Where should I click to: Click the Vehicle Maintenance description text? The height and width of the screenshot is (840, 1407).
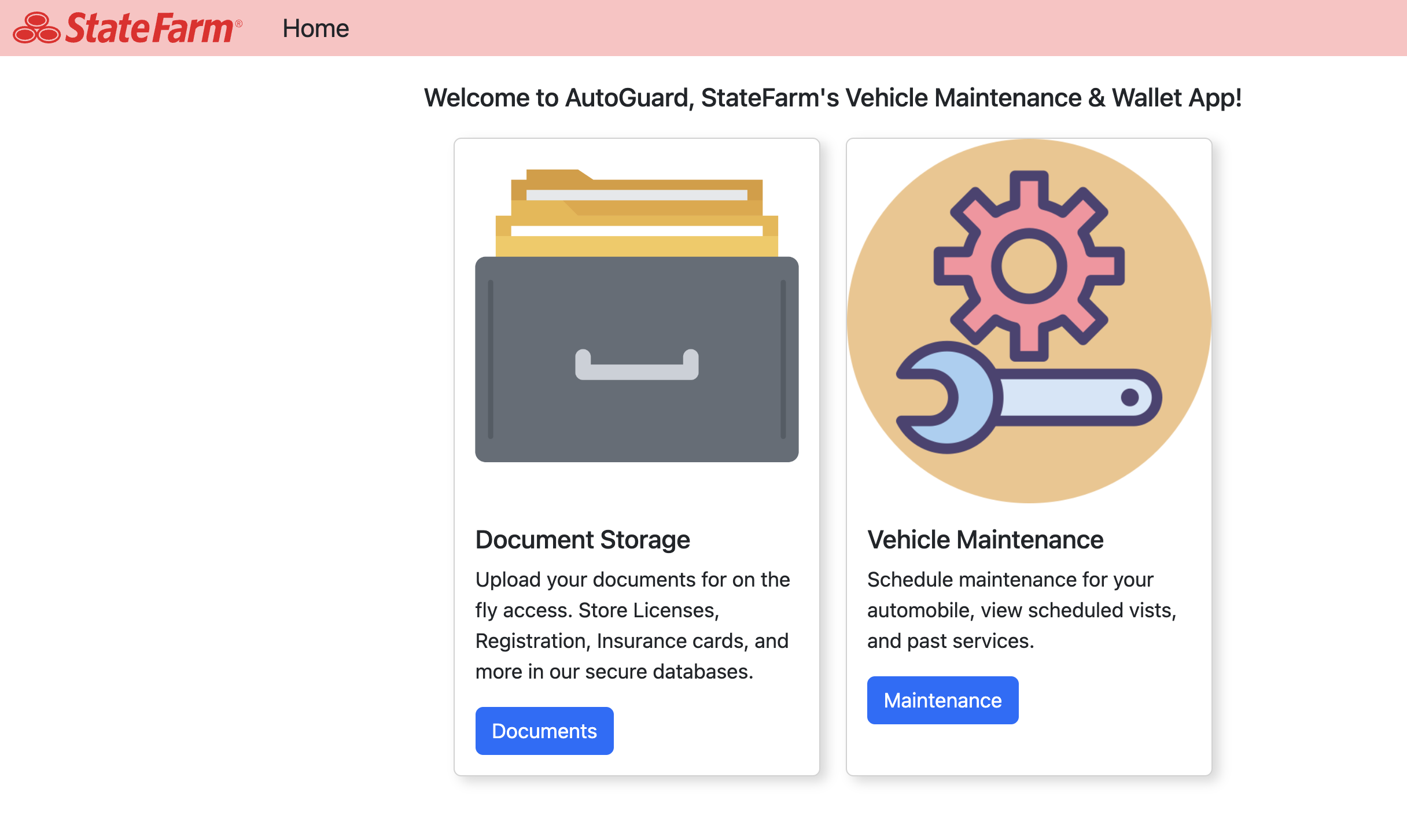pyautogui.click(x=1021, y=610)
